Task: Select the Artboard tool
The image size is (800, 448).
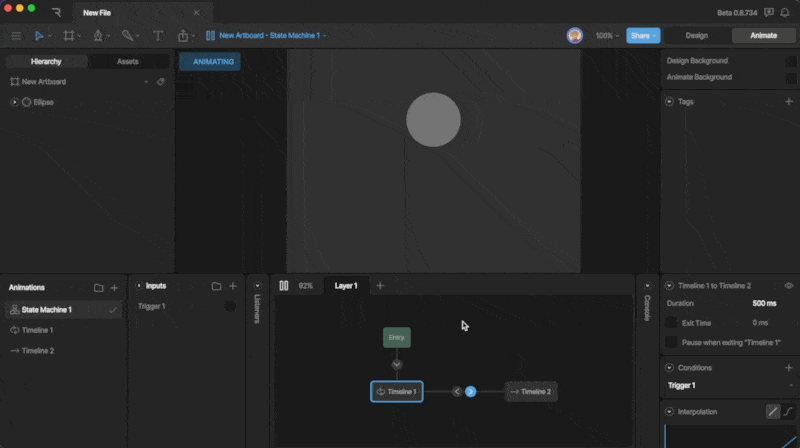Action: point(68,36)
